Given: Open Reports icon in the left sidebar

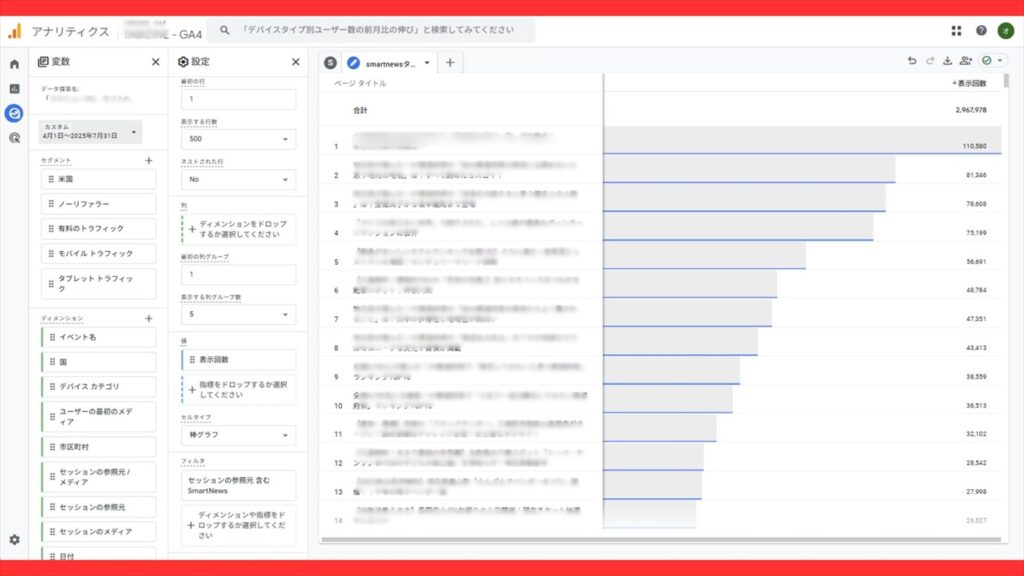Looking at the screenshot, I should (x=14, y=88).
